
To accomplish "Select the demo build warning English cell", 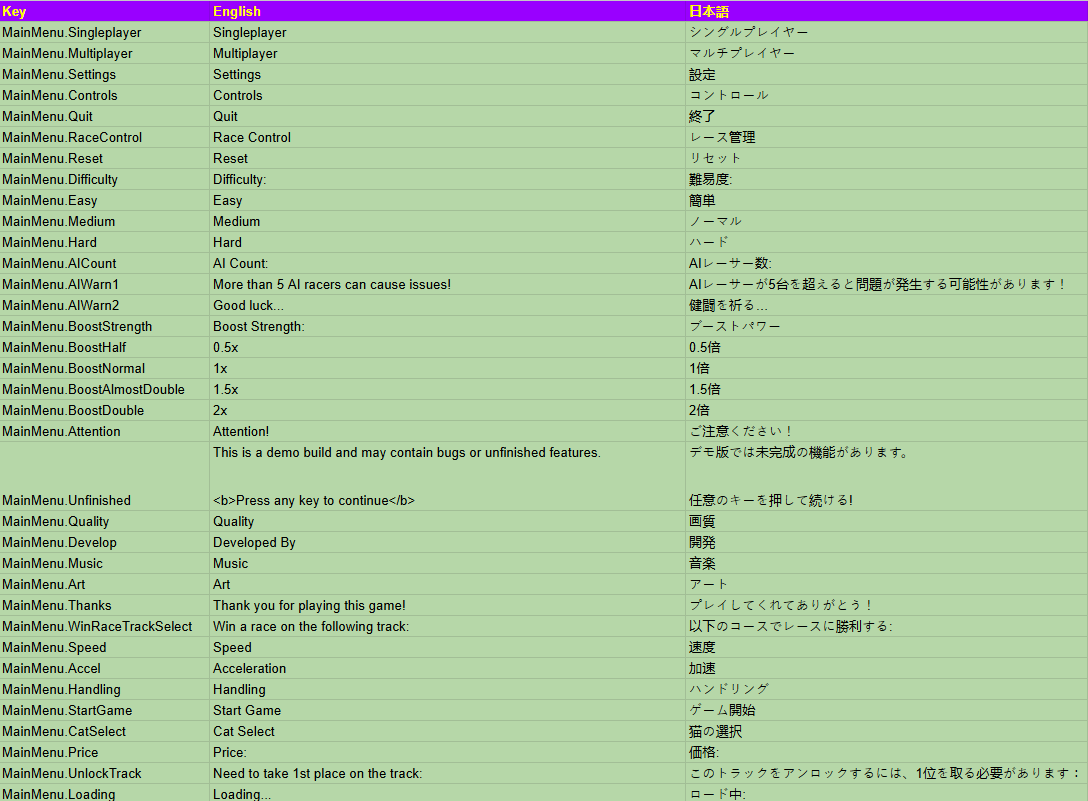I will [448, 476].
